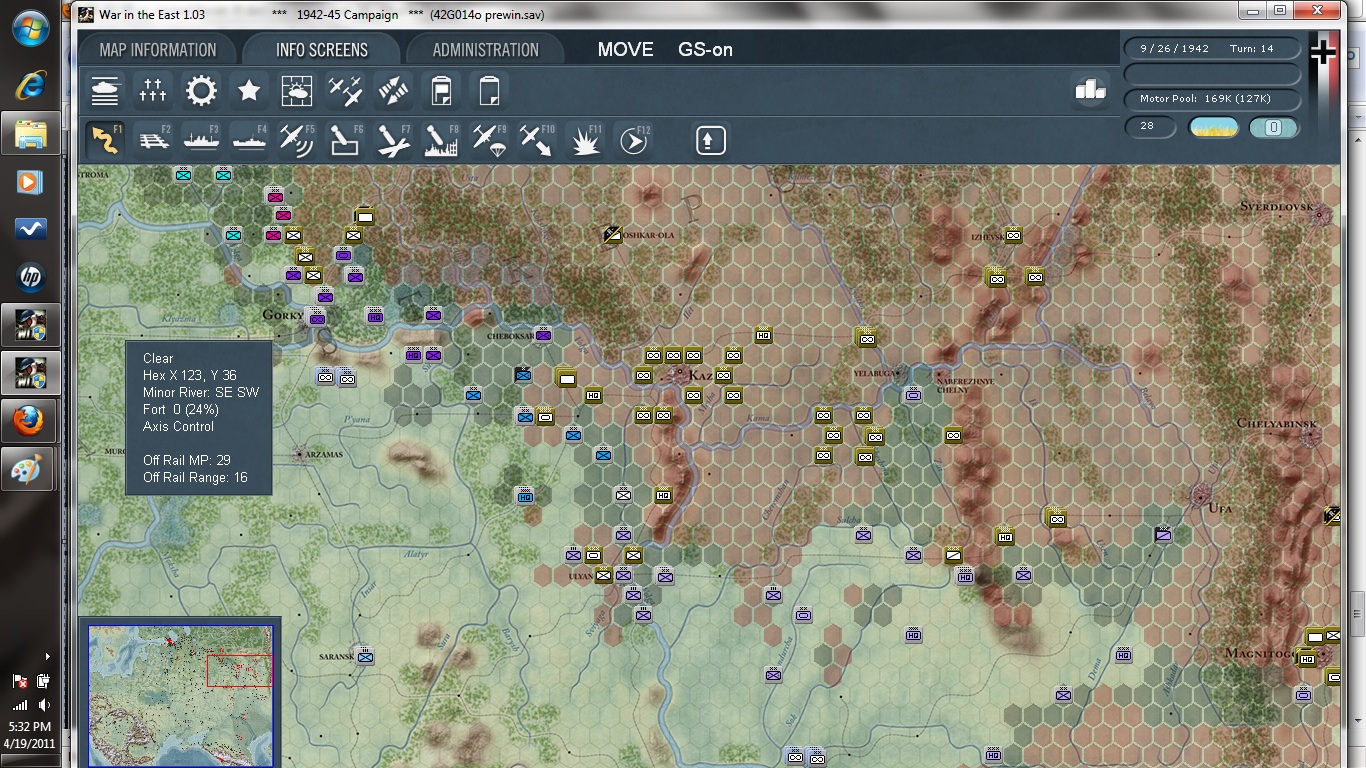Select F10 air transfer mode

537,140
